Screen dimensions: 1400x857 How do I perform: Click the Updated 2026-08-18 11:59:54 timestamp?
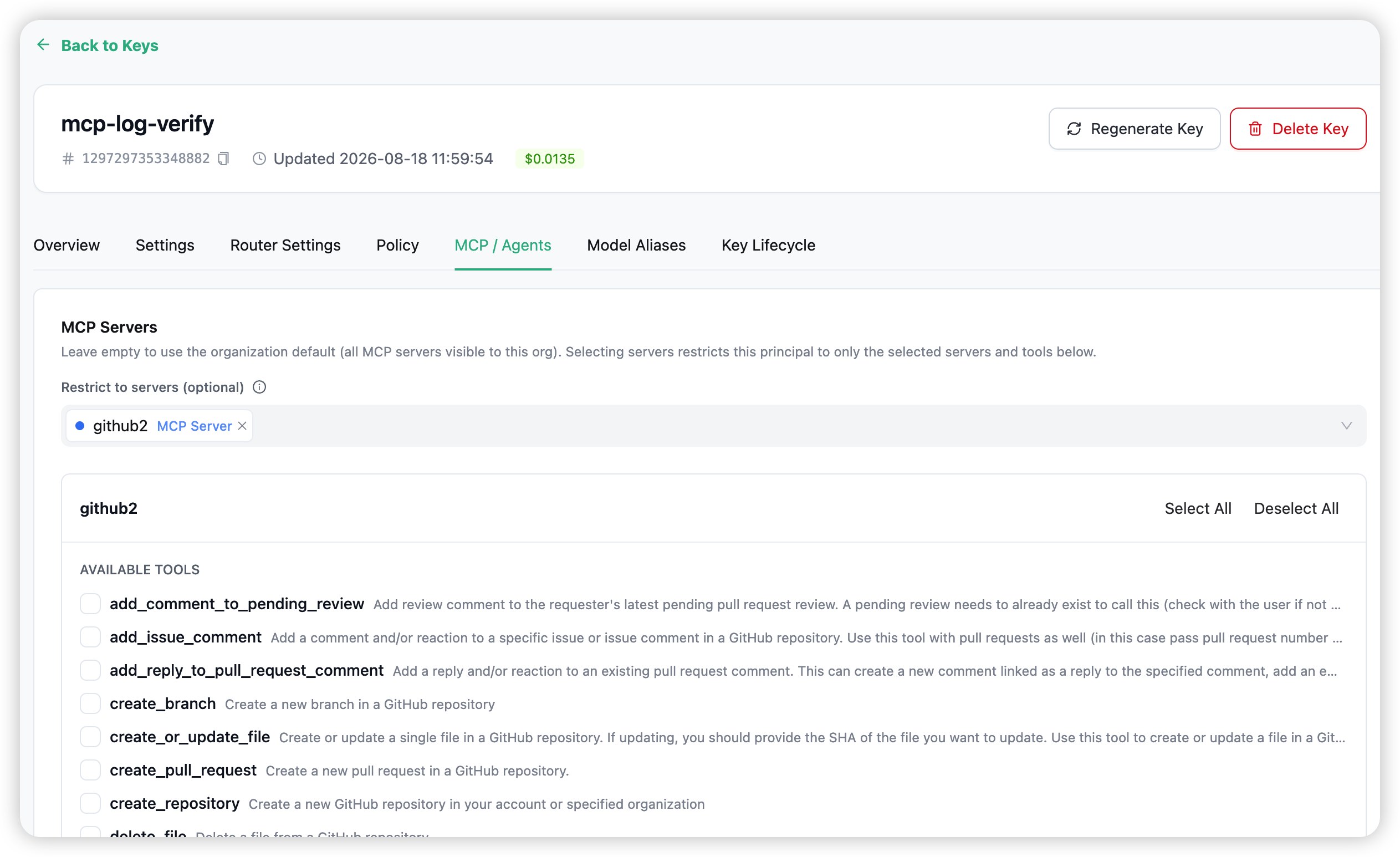pos(383,159)
